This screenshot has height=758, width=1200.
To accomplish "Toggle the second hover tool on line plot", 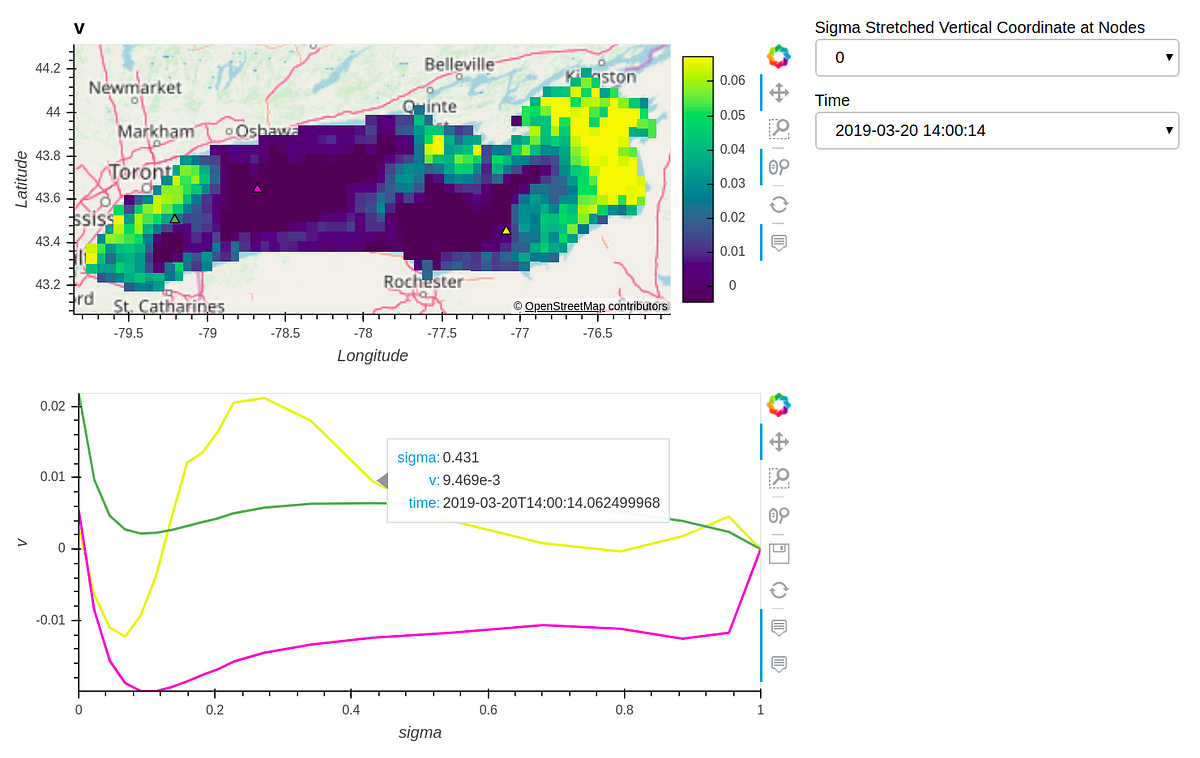I will tap(779, 664).
